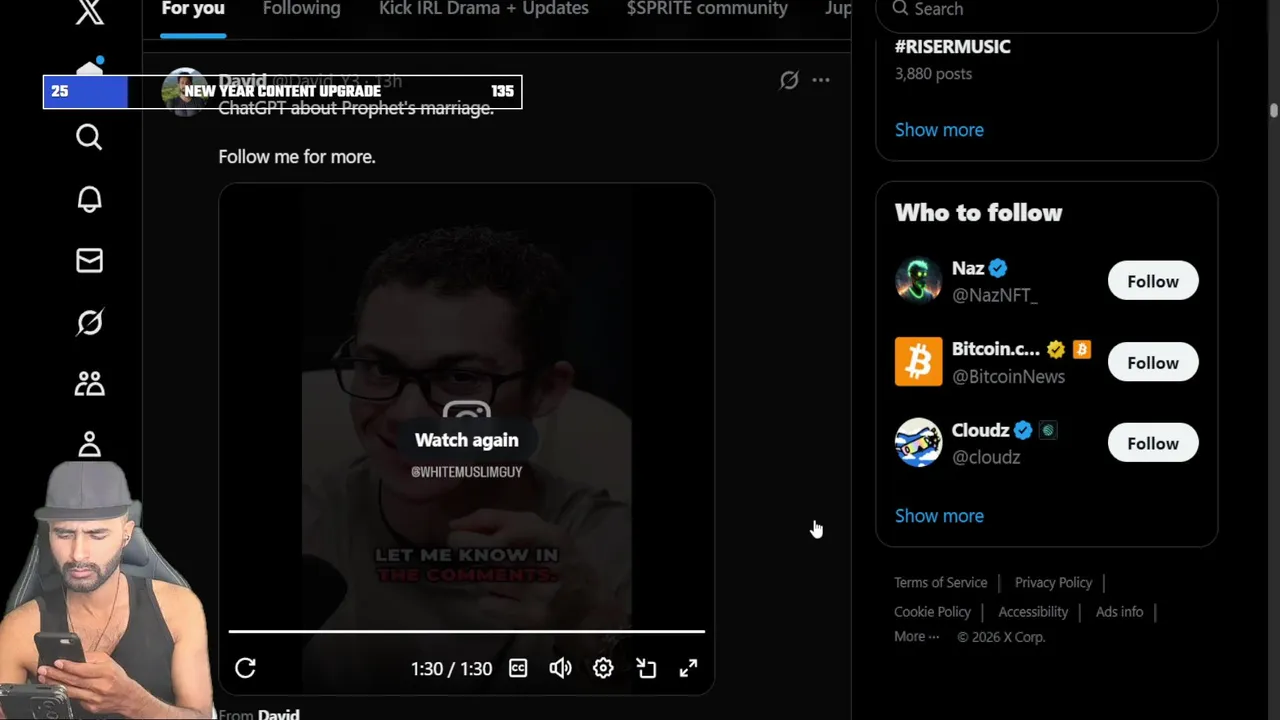Open Profile person icon in sidebar

[x=89, y=444]
